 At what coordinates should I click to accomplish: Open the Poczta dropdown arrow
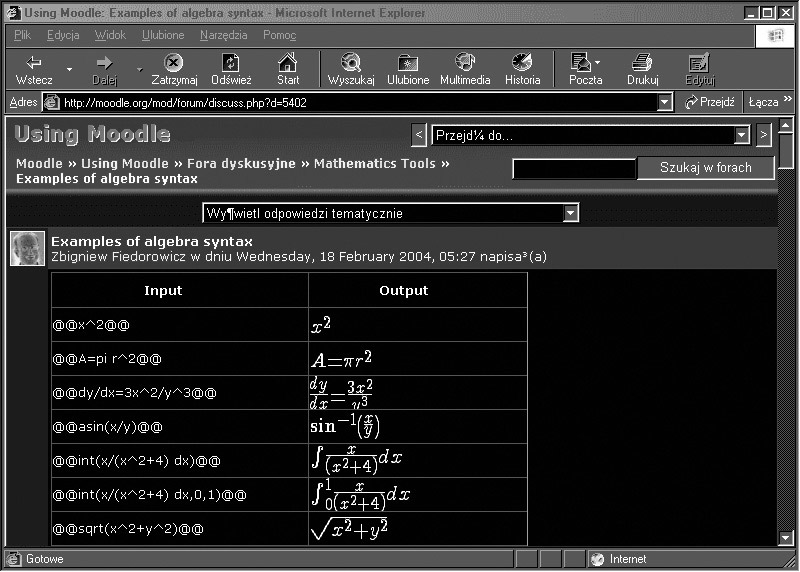pos(597,63)
